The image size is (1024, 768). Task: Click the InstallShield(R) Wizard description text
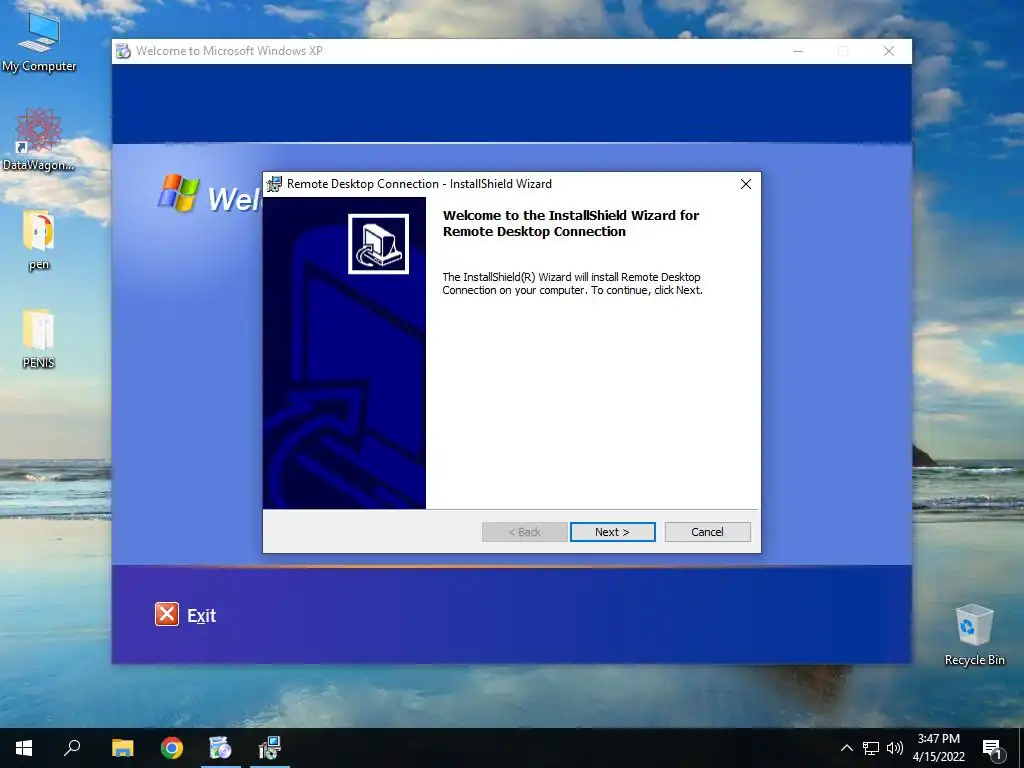[572, 283]
